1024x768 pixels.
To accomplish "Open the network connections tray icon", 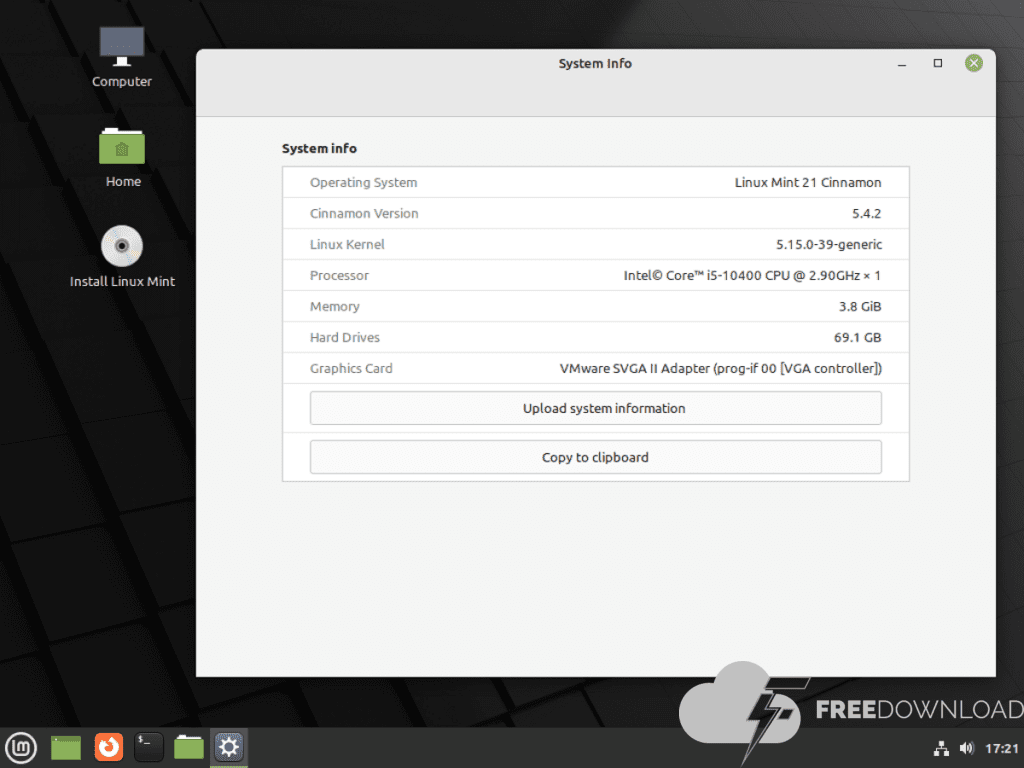I will tap(940, 748).
